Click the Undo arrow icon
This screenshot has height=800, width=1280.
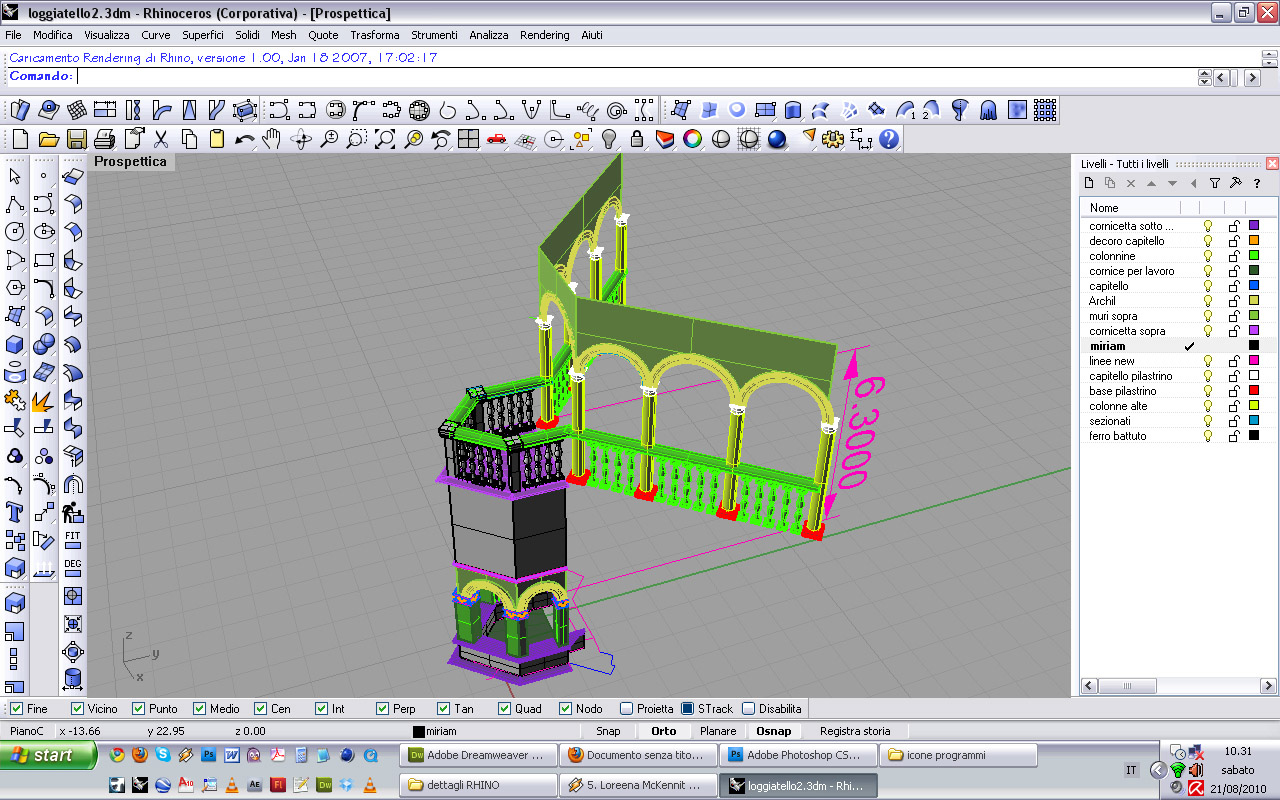tap(245, 139)
